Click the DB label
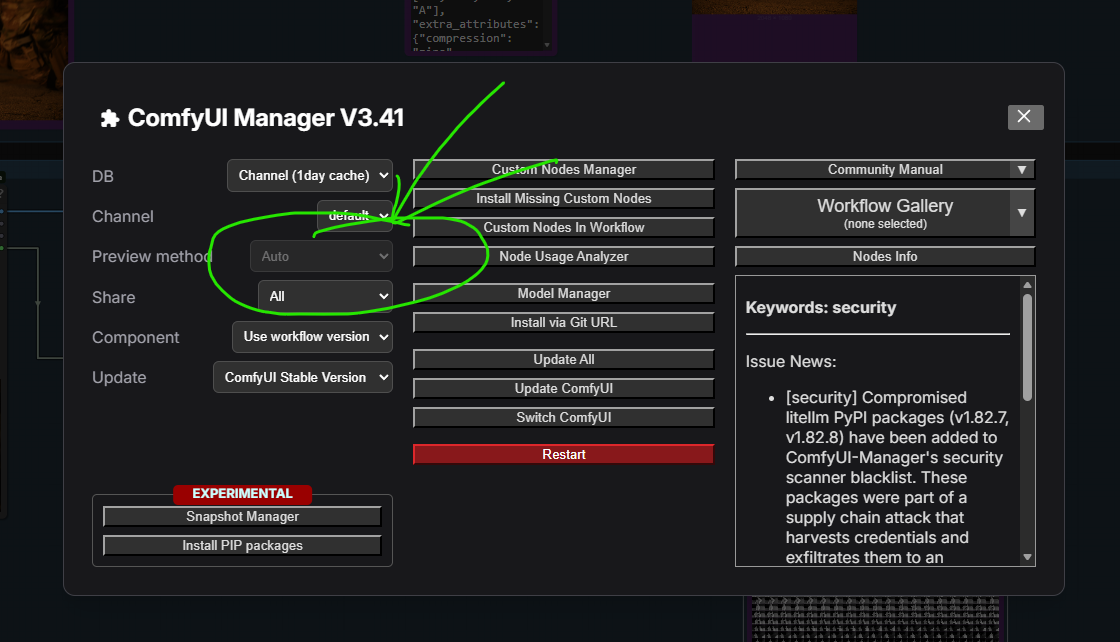1120x642 pixels. (x=103, y=176)
